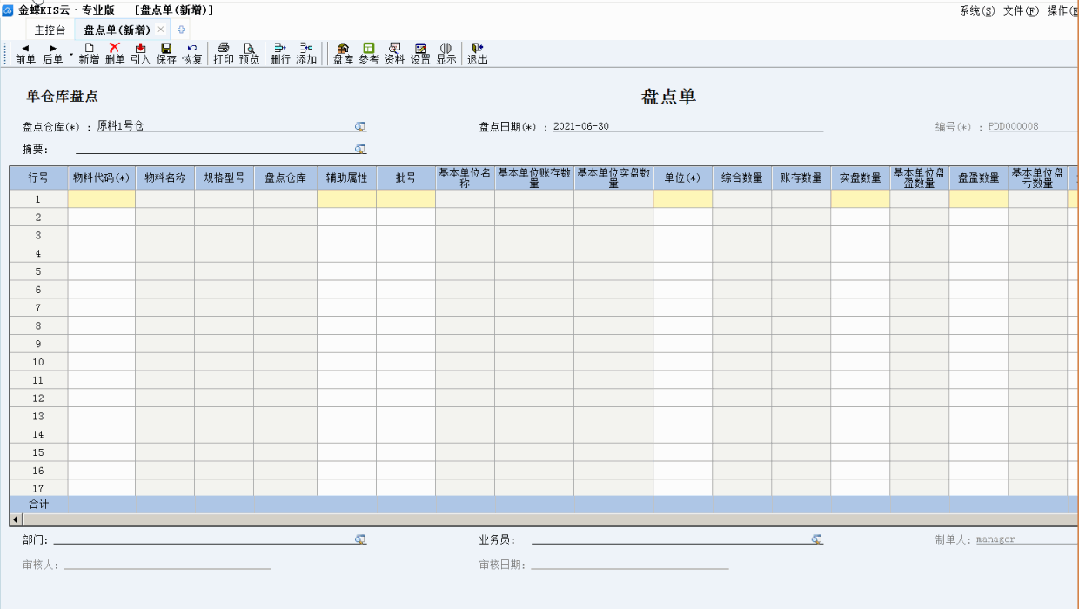Open the 设置 (Settings) toolbar icon
This screenshot has height=609, width=1079.
click(x=420, y=53)
